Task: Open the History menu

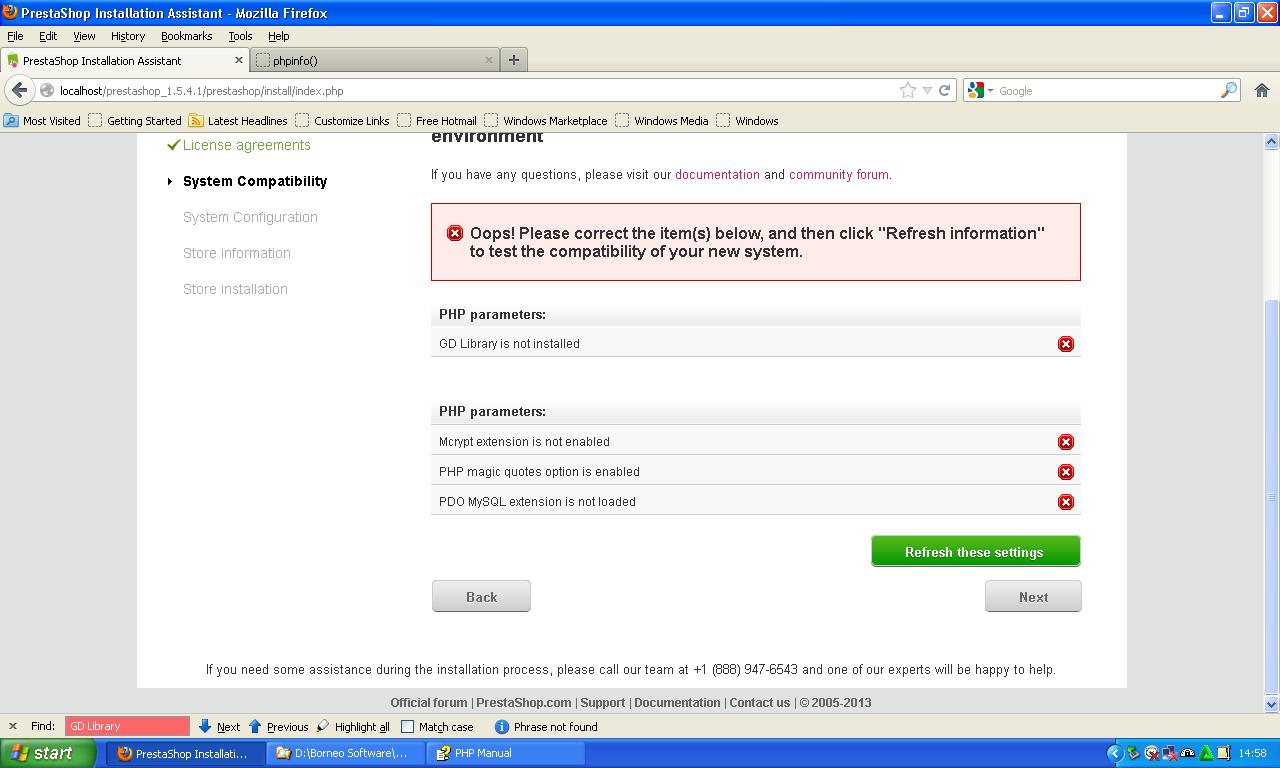Action: pyautogui.click(x=128, y=36)
